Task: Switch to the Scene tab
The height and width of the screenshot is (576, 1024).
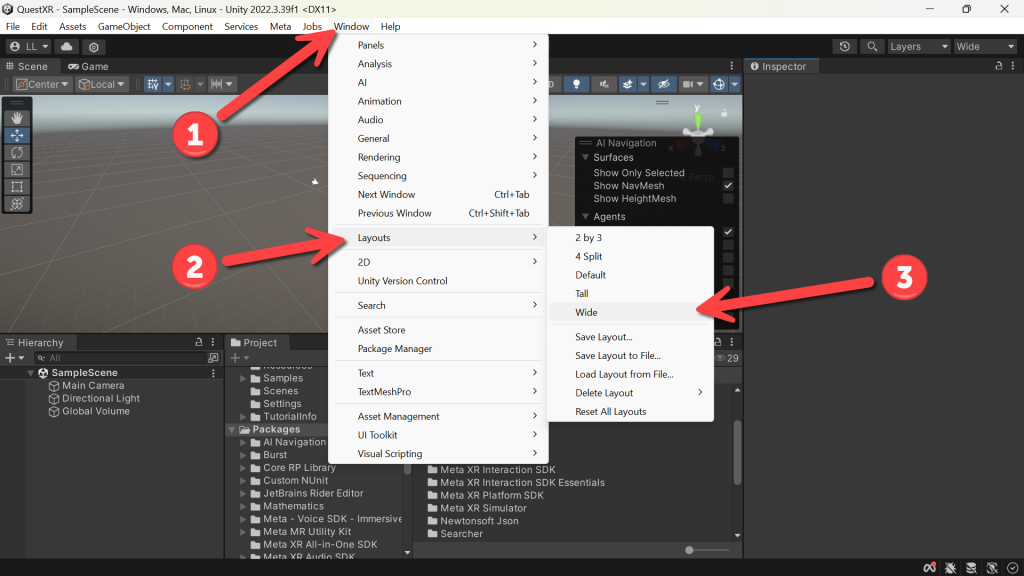Action: [x=27, y=66]
